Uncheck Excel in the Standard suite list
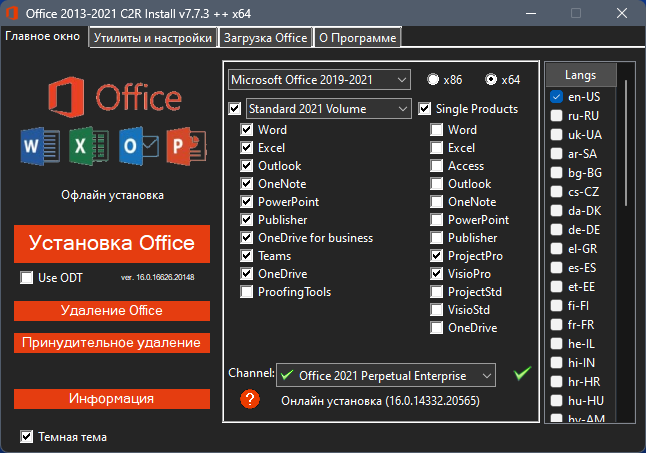646x453 pixels. [247, 148]
